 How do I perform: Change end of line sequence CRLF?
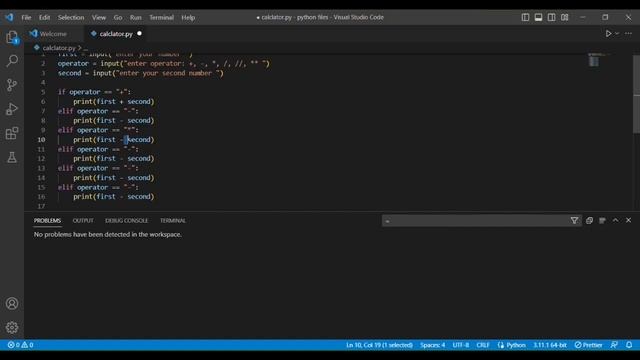click(x=483, y=345)
